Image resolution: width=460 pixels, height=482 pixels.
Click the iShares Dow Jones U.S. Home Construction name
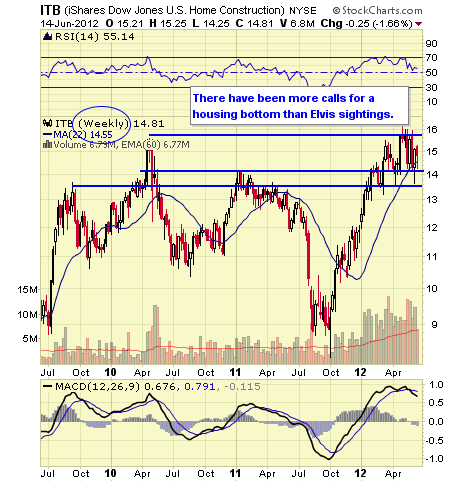[x=174, y=10]
